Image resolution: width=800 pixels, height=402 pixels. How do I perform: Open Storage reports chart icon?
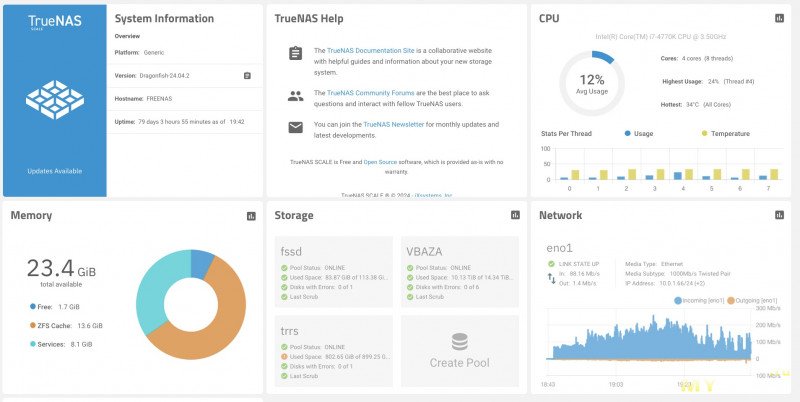click(x=515, y=215)
